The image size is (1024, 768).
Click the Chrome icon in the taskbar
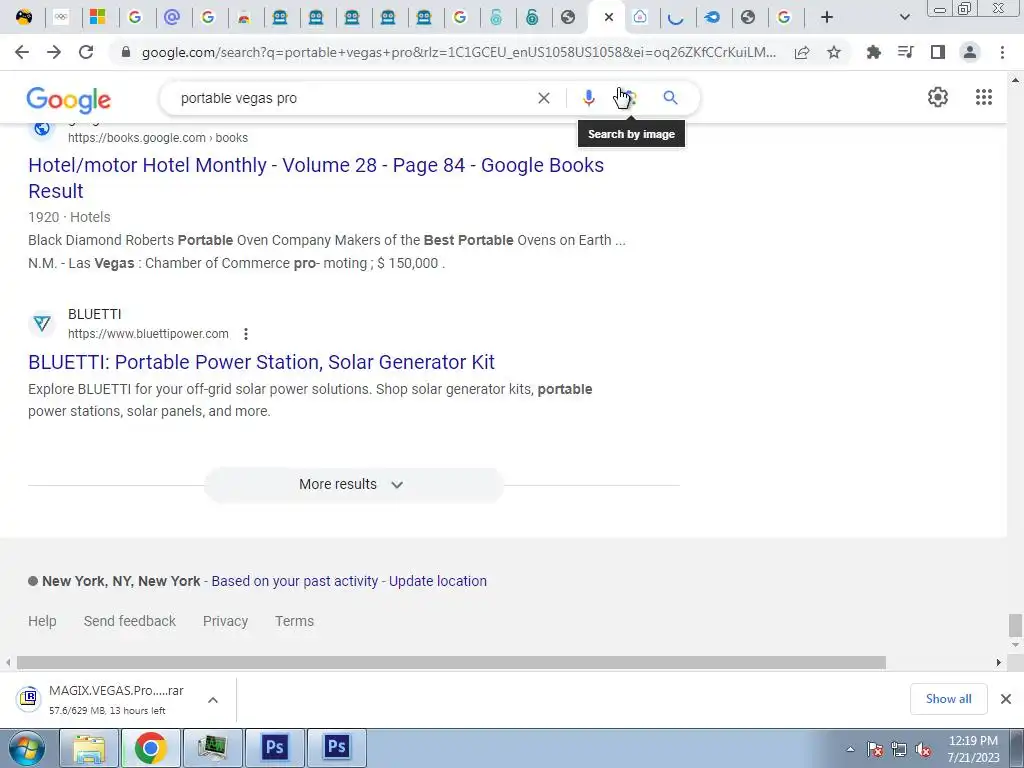(150, 748)
